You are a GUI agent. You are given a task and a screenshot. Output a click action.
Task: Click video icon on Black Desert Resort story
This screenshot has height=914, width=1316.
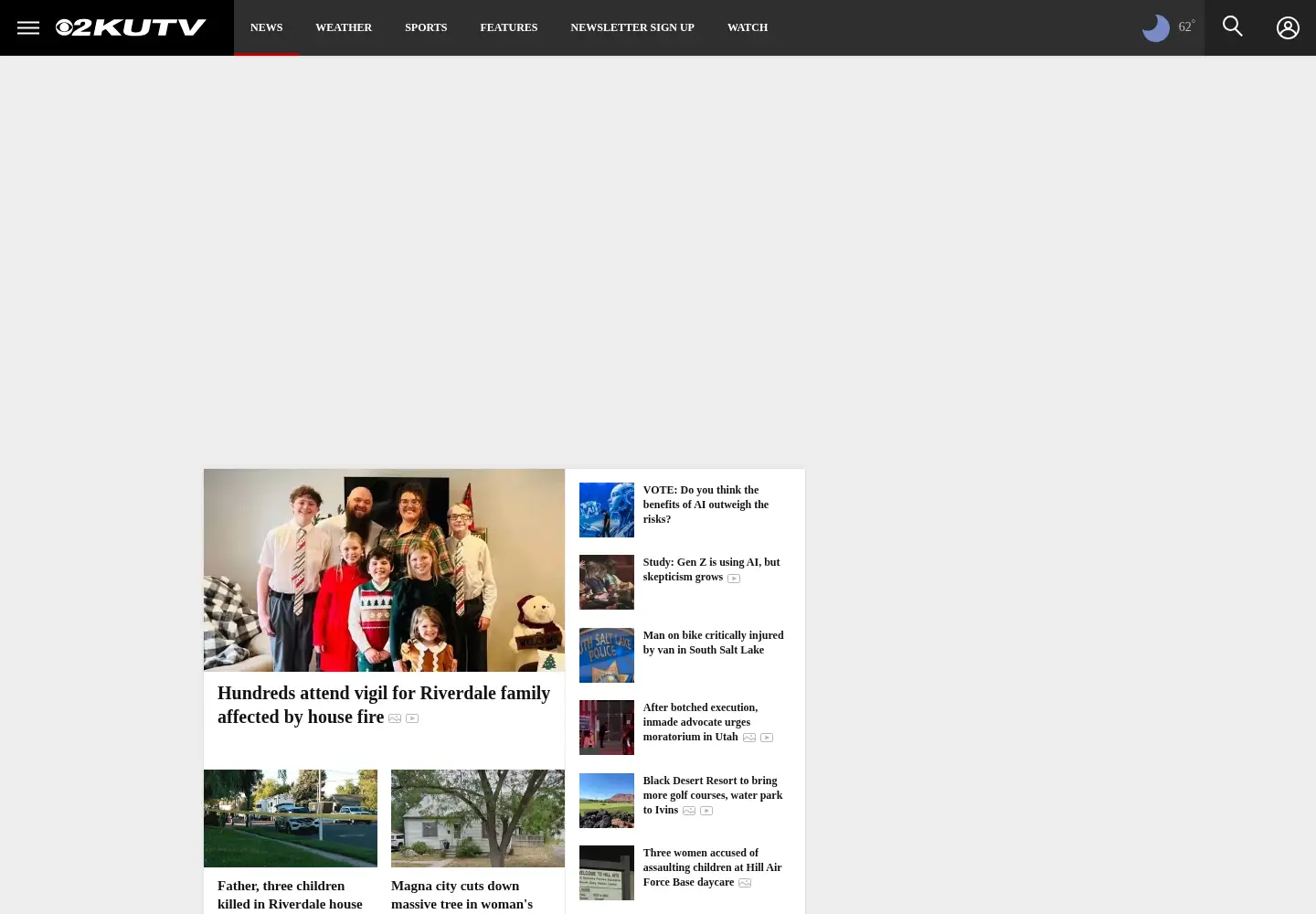coord(706,811)
